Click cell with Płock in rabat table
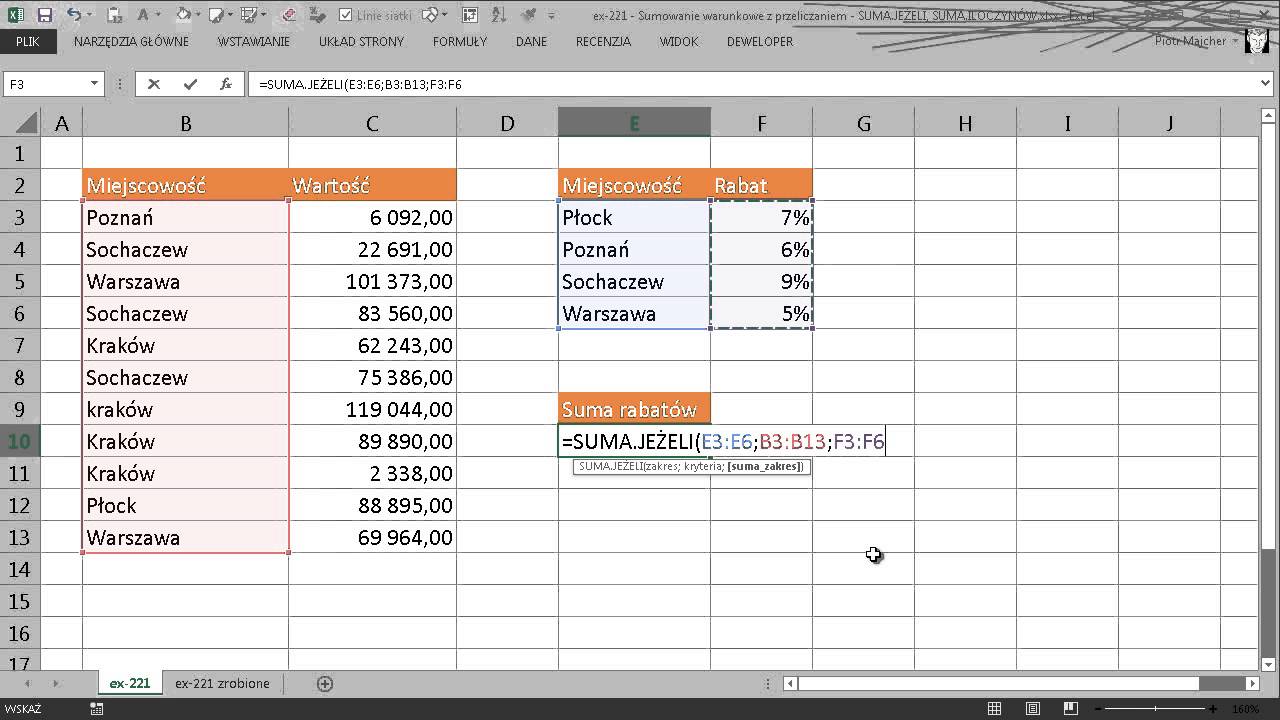1280x720 pixels. (634, 217)
